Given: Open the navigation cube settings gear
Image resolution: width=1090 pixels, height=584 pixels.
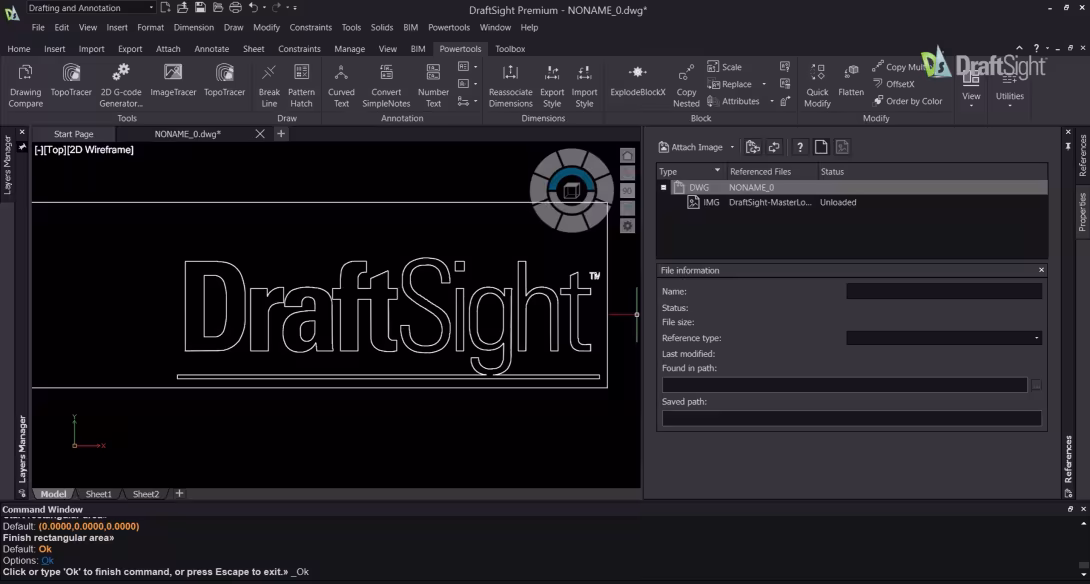Looking at the screenshot, I should (627, 226).
